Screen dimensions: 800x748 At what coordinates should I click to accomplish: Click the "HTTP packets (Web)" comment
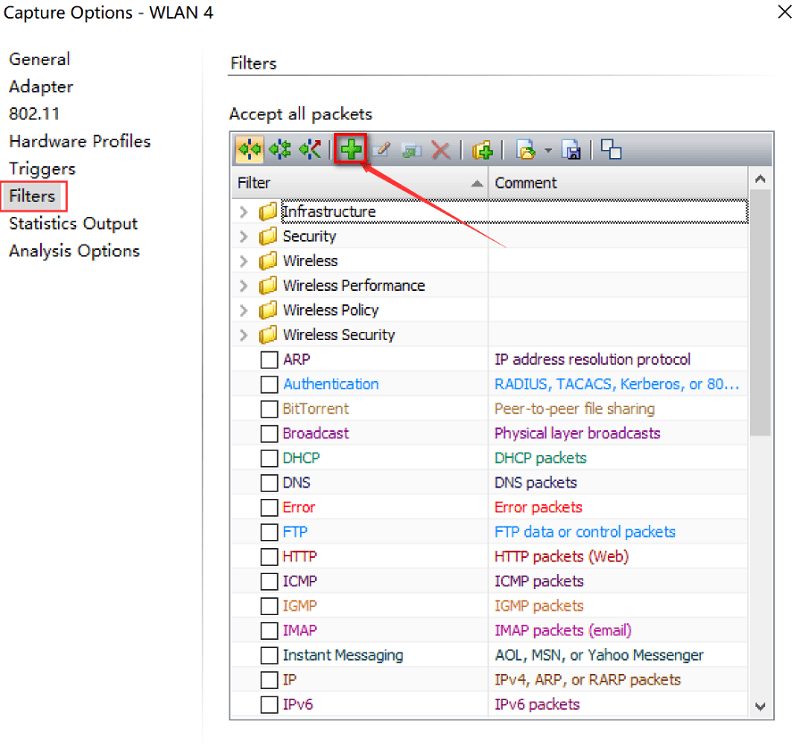[561, 557]
